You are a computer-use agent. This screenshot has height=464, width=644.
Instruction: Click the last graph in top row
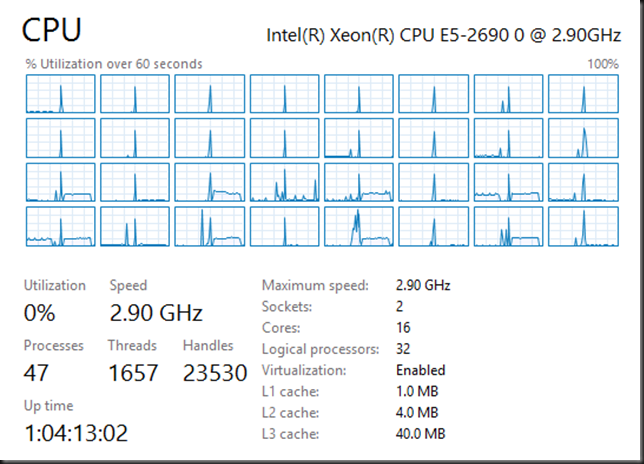pyautogui.click(x=583, y=94)
